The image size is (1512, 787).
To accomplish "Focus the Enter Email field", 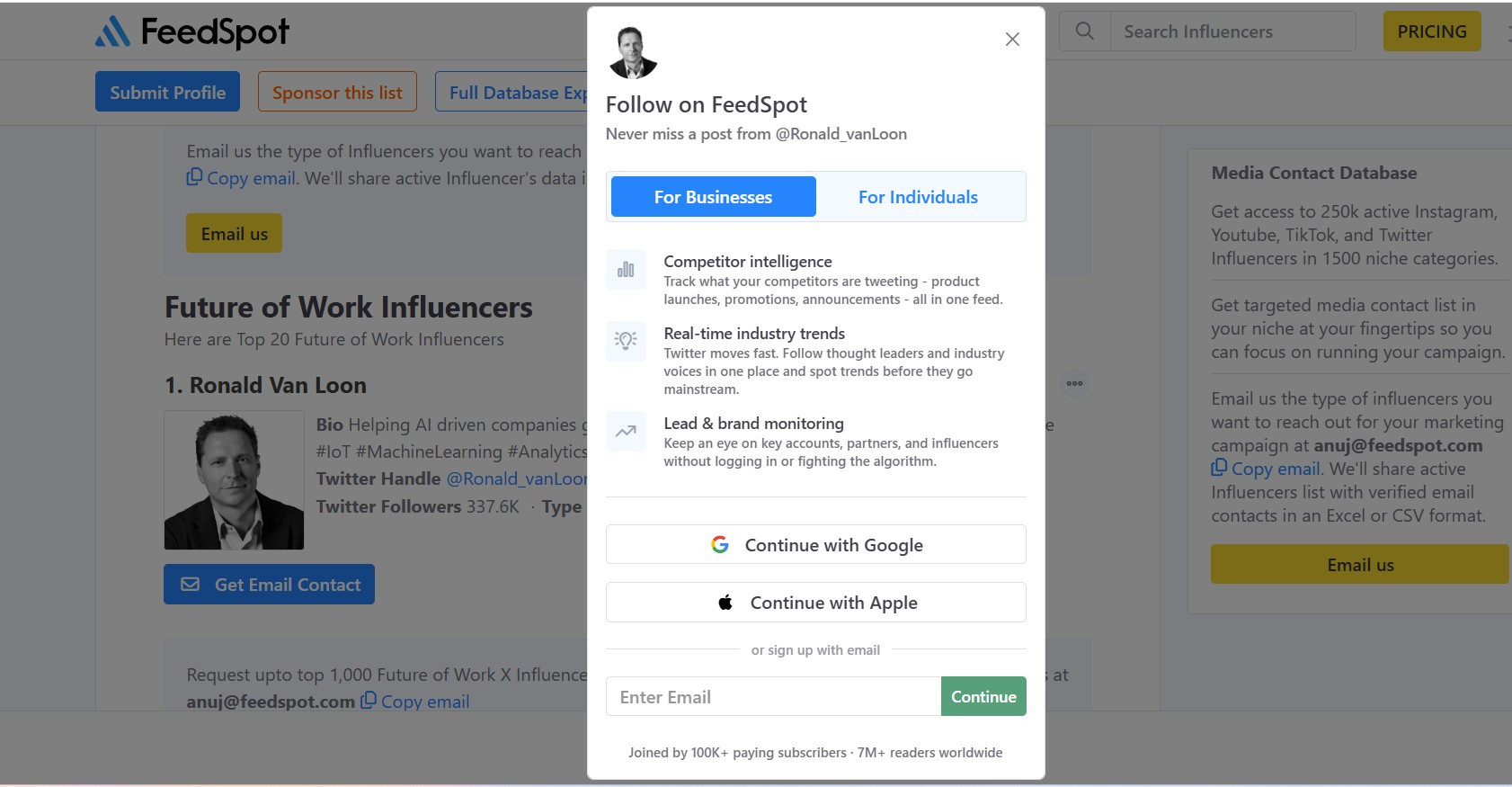I will point(773,697).
